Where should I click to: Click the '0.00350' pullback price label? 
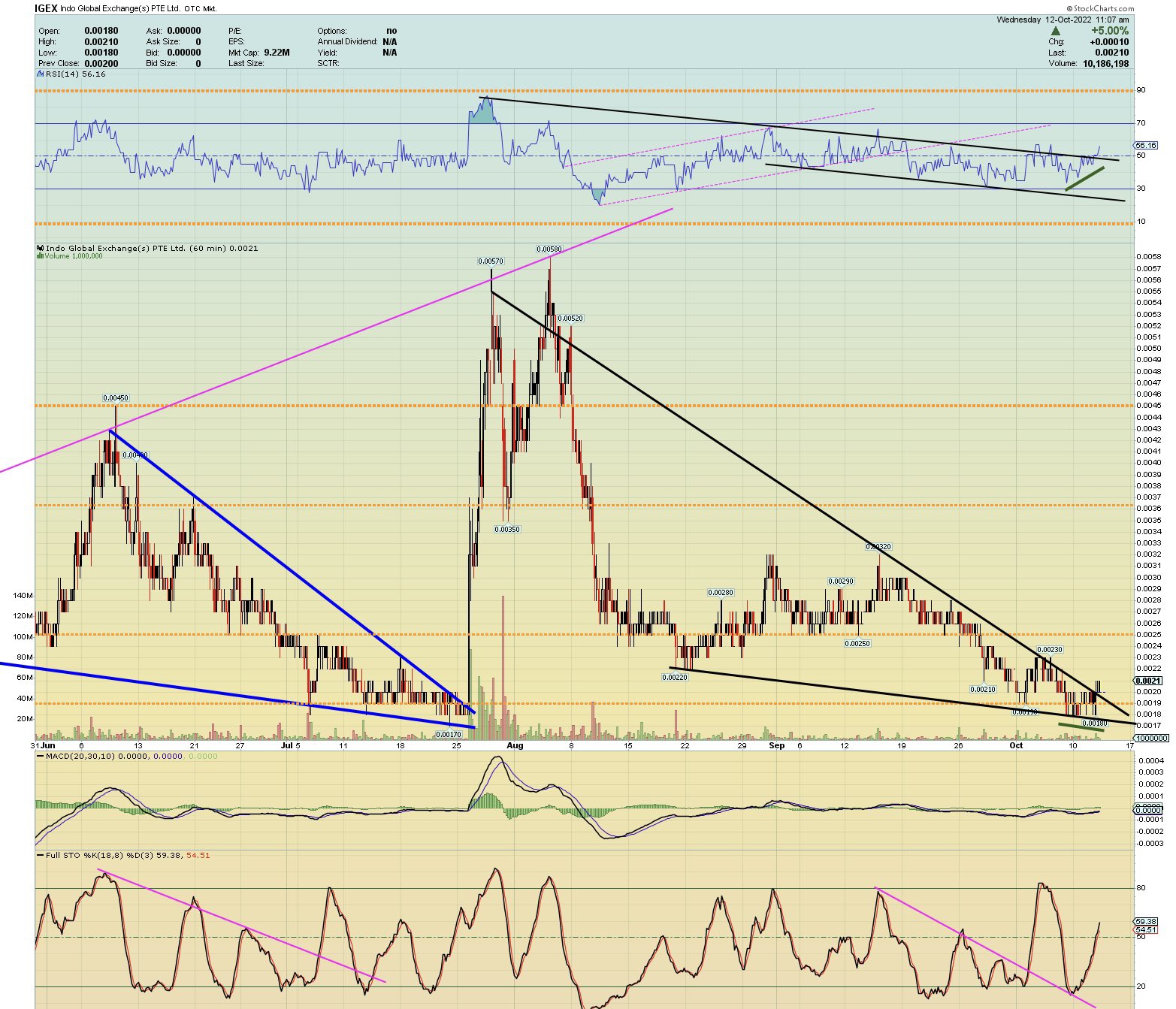pos(507,529)
